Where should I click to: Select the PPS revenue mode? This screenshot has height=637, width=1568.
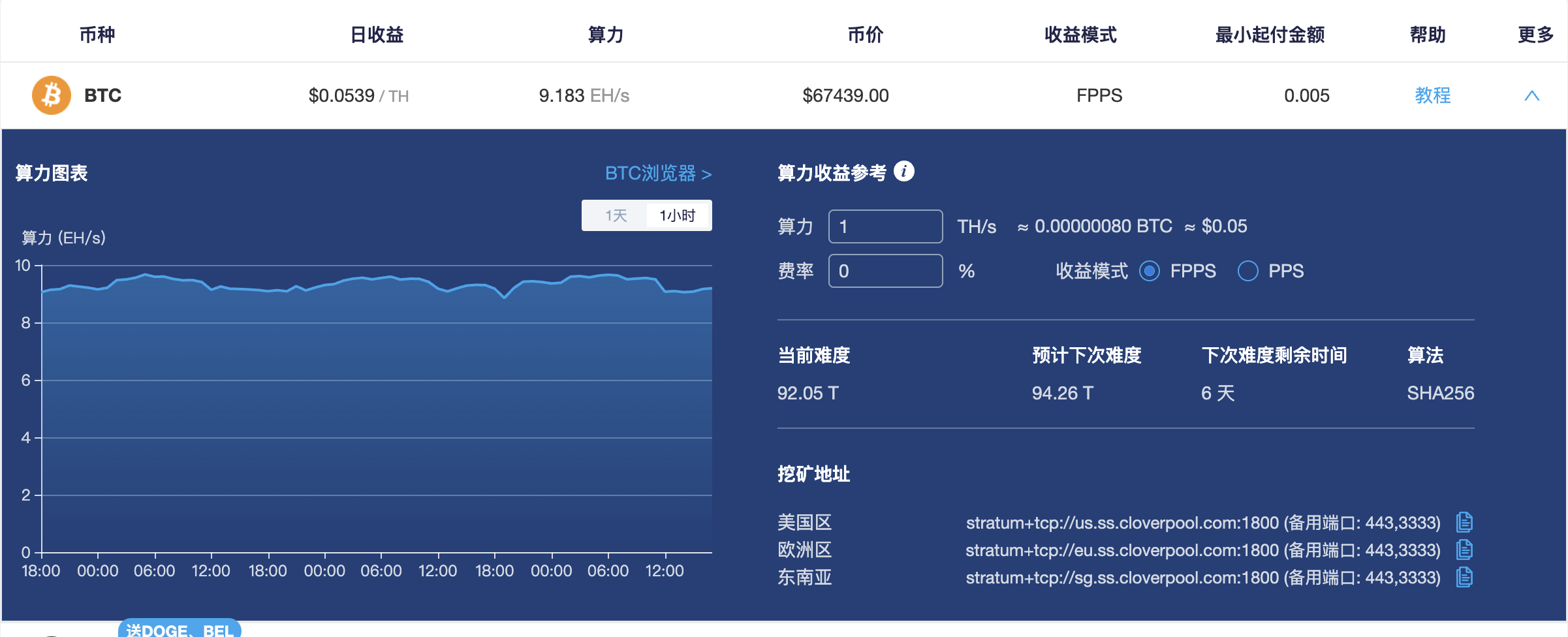coord(1247,271)
